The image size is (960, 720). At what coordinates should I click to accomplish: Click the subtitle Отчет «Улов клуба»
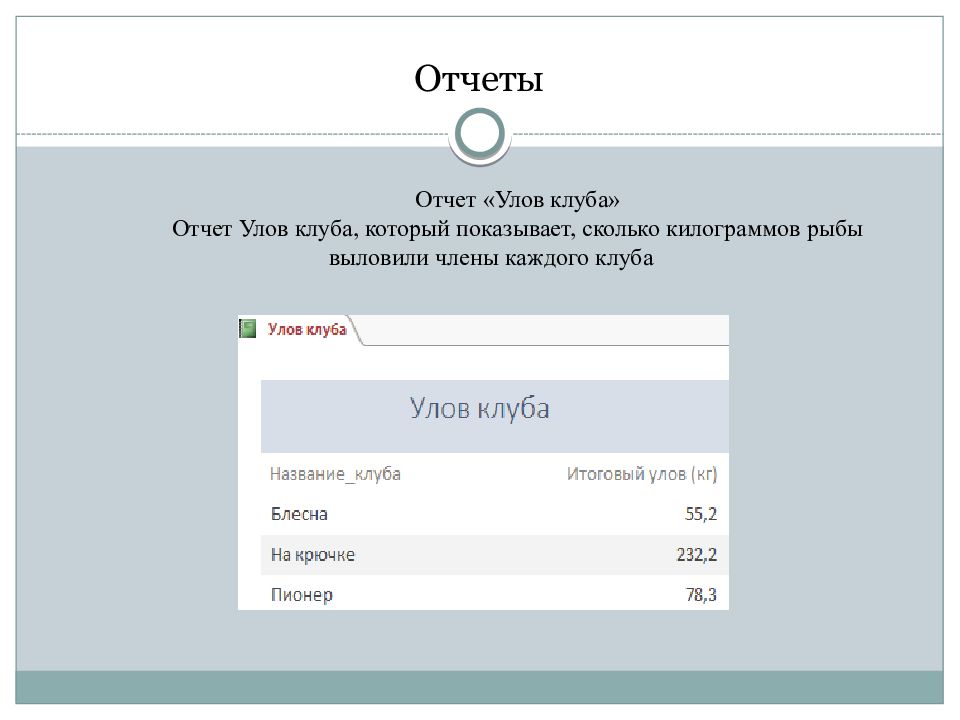tap(517, 200)
